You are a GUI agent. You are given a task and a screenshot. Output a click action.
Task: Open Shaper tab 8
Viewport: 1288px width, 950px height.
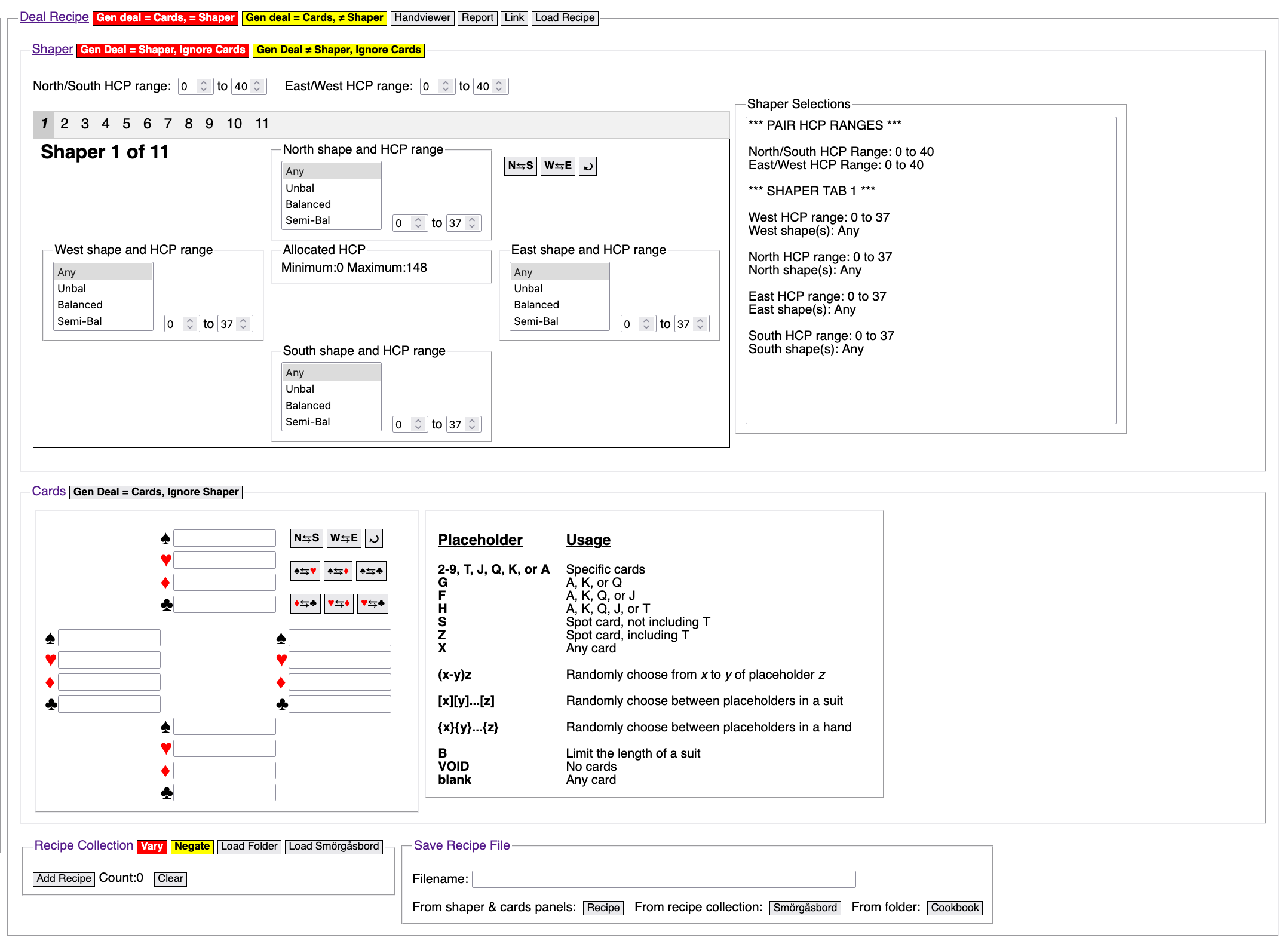[x=189, y=124]
